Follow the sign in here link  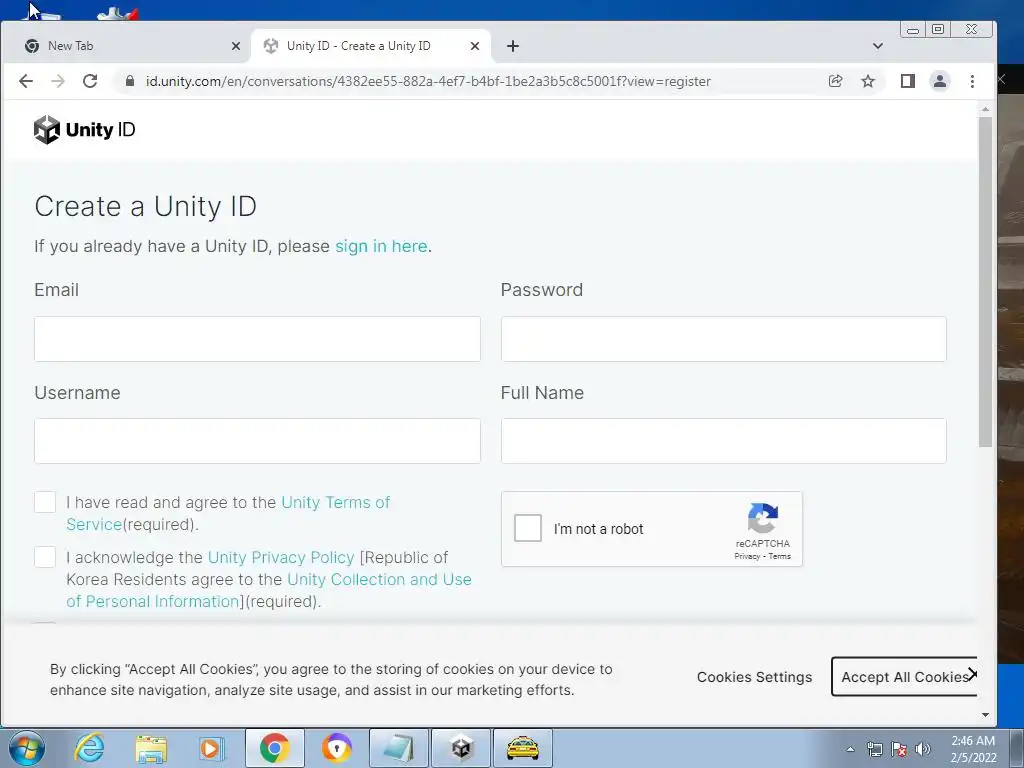pos(381,246)
